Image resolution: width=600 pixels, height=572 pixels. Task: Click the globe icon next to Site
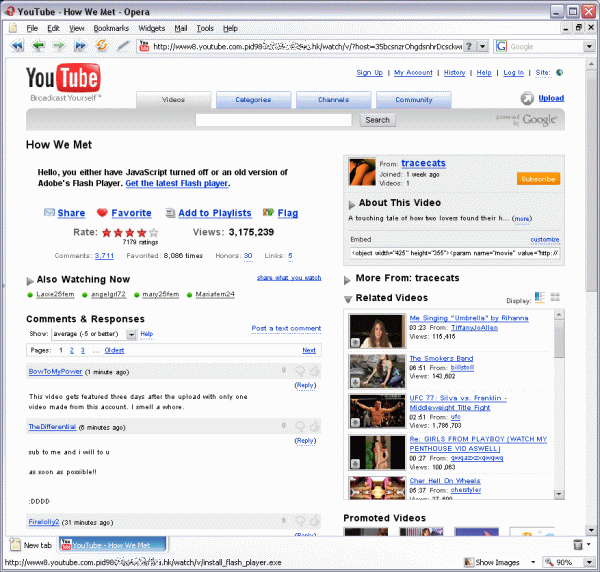pos(559,72)
